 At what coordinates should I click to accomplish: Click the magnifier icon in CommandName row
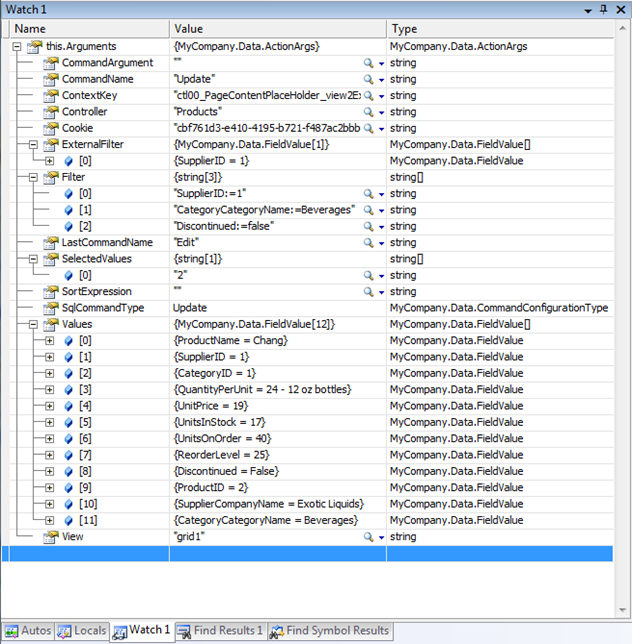(369, 79)
